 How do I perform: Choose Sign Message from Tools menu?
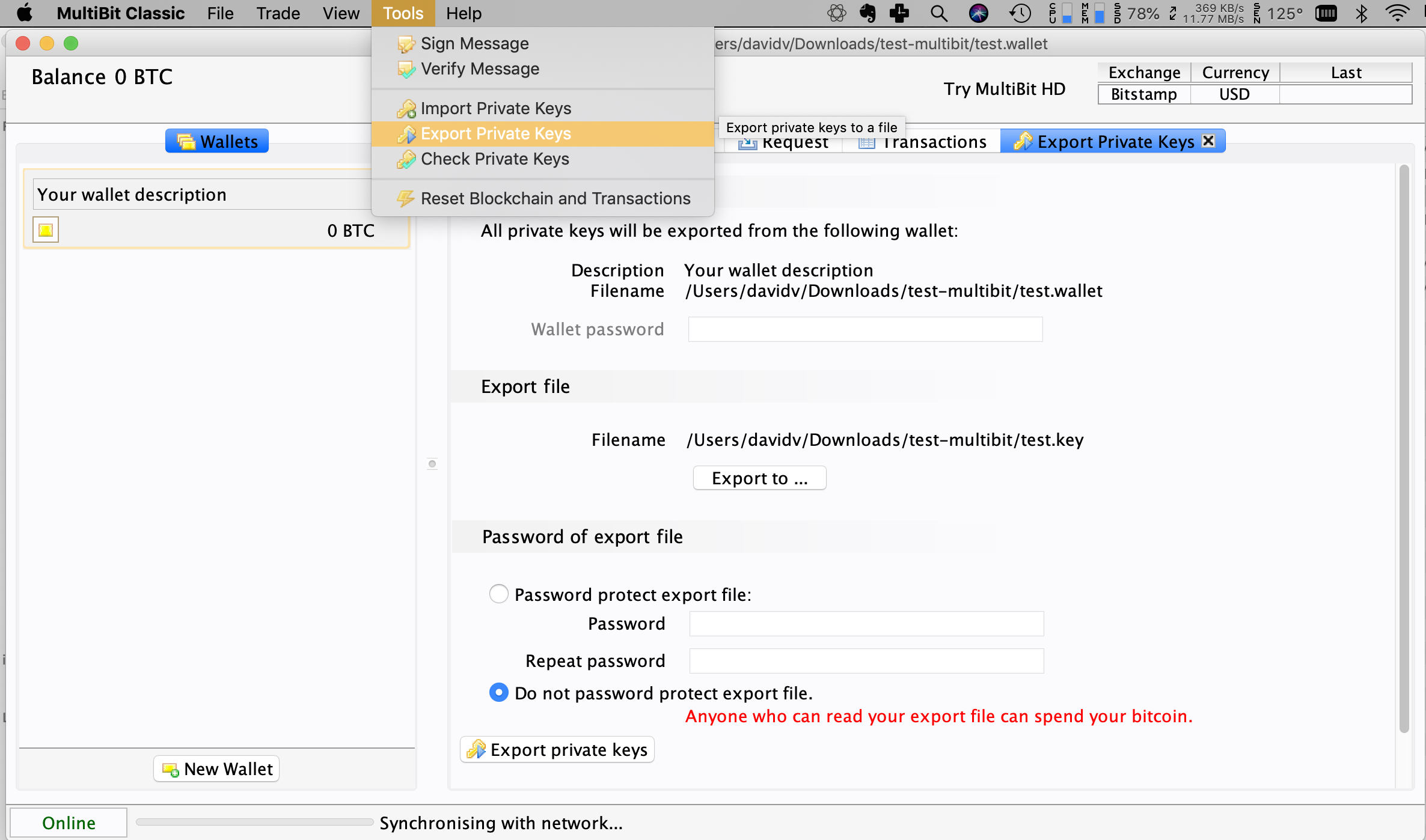[543, 44]
